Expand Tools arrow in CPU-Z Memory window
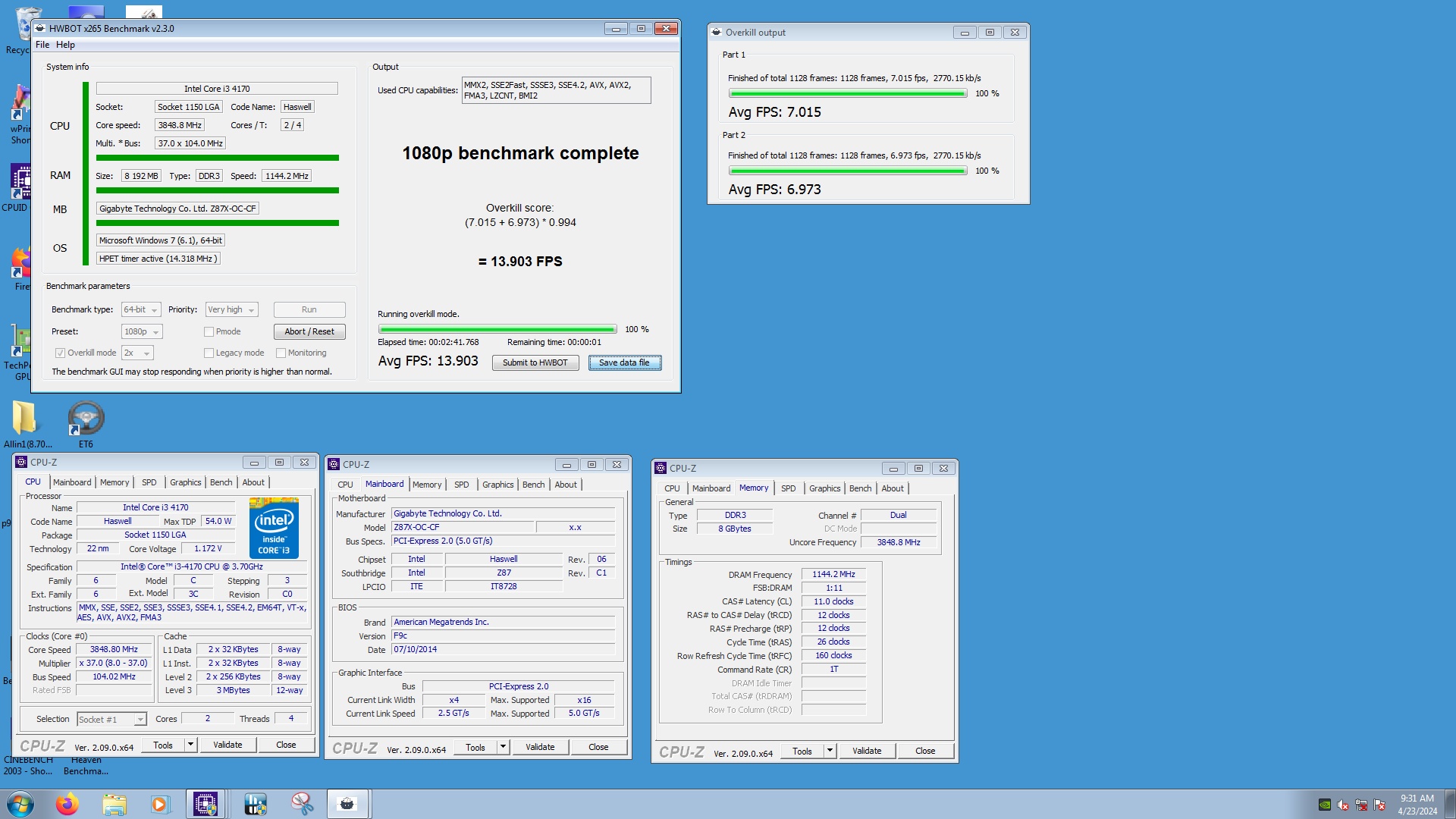 pyautogui.click(x=830, y=751)
